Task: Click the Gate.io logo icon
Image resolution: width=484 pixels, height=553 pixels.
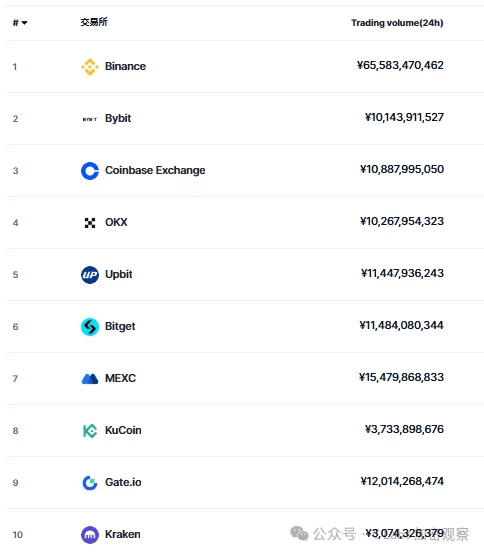Action: point(90,483)
